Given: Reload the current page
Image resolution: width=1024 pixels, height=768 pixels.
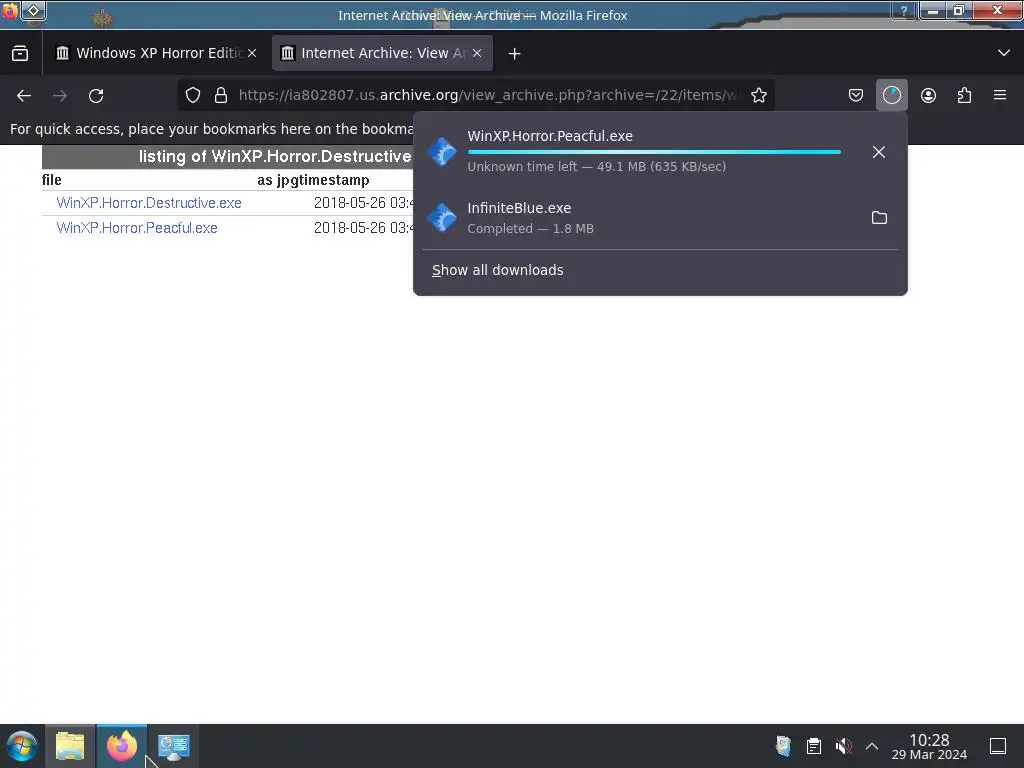Looking at the screenshot, I should (x=96, y=96).
